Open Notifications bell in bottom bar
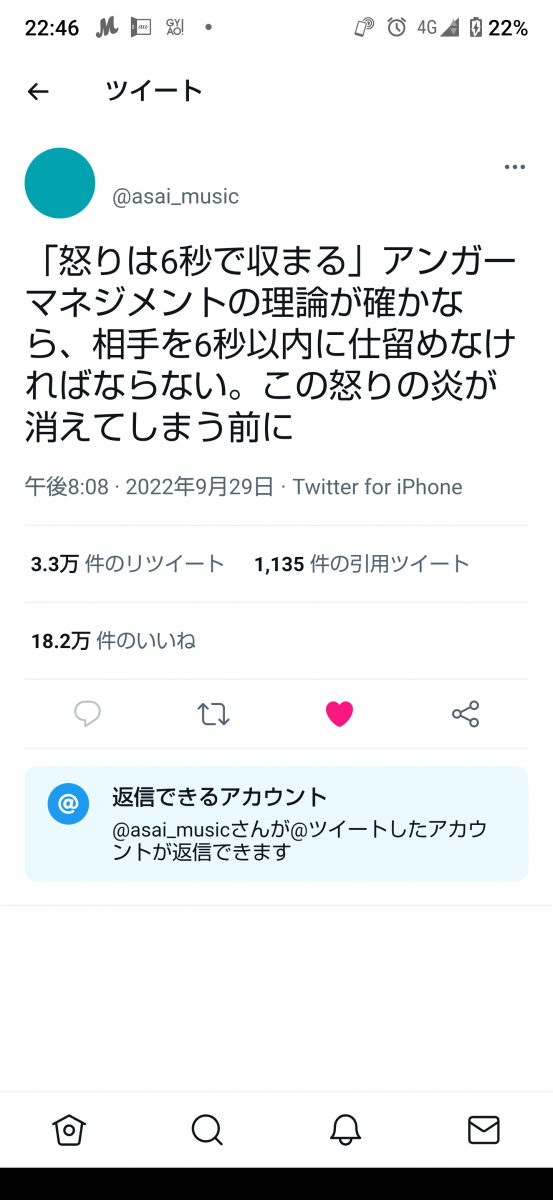Screen dimensions: 553x1200 pyautogui.click(x=345, y=1130)
